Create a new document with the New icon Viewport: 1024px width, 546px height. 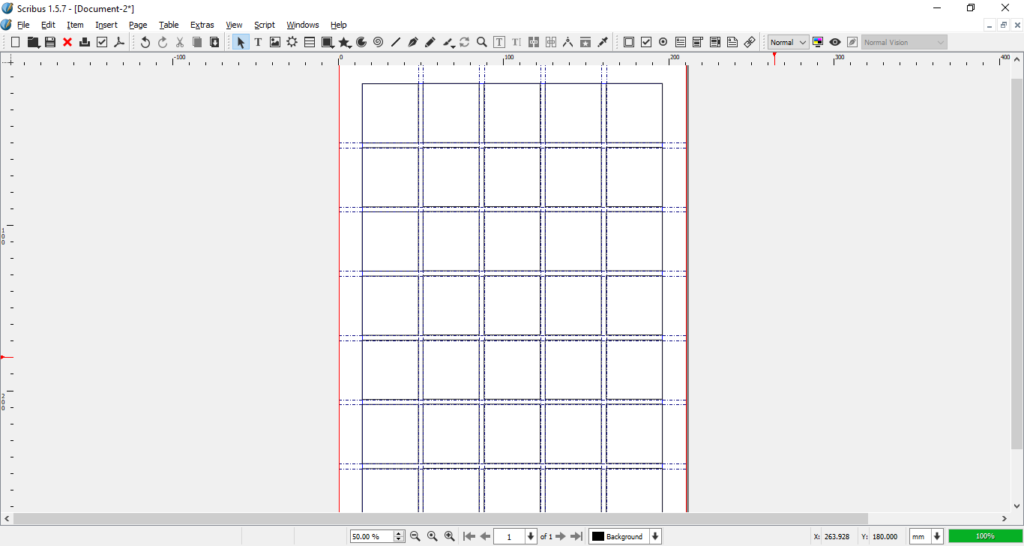point(16,42)
